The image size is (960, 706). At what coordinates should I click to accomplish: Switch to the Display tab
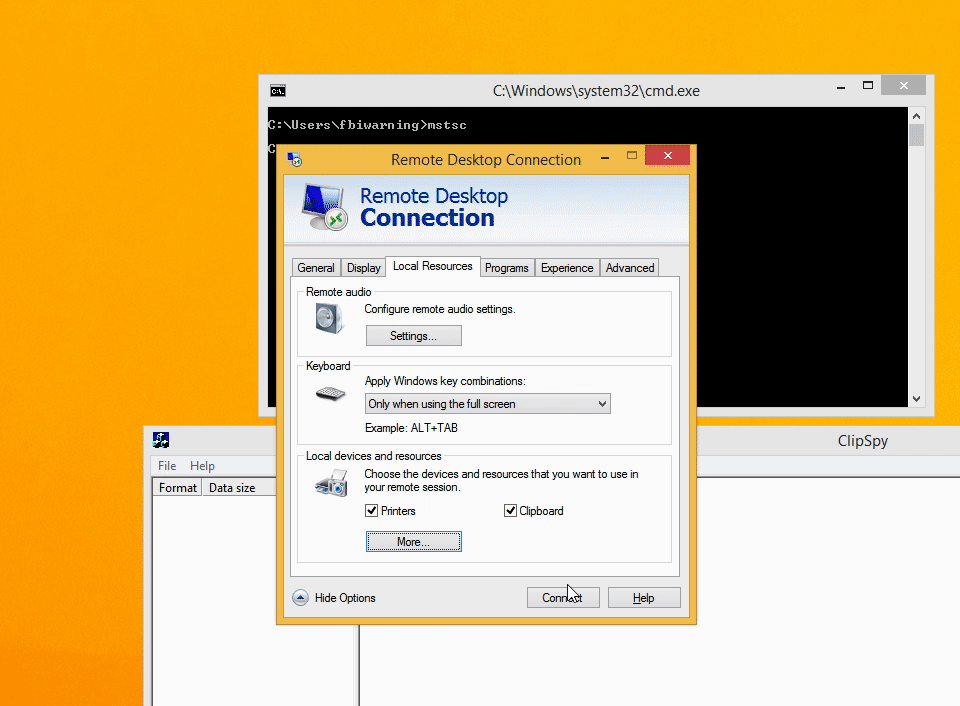[x=364, y=268]
